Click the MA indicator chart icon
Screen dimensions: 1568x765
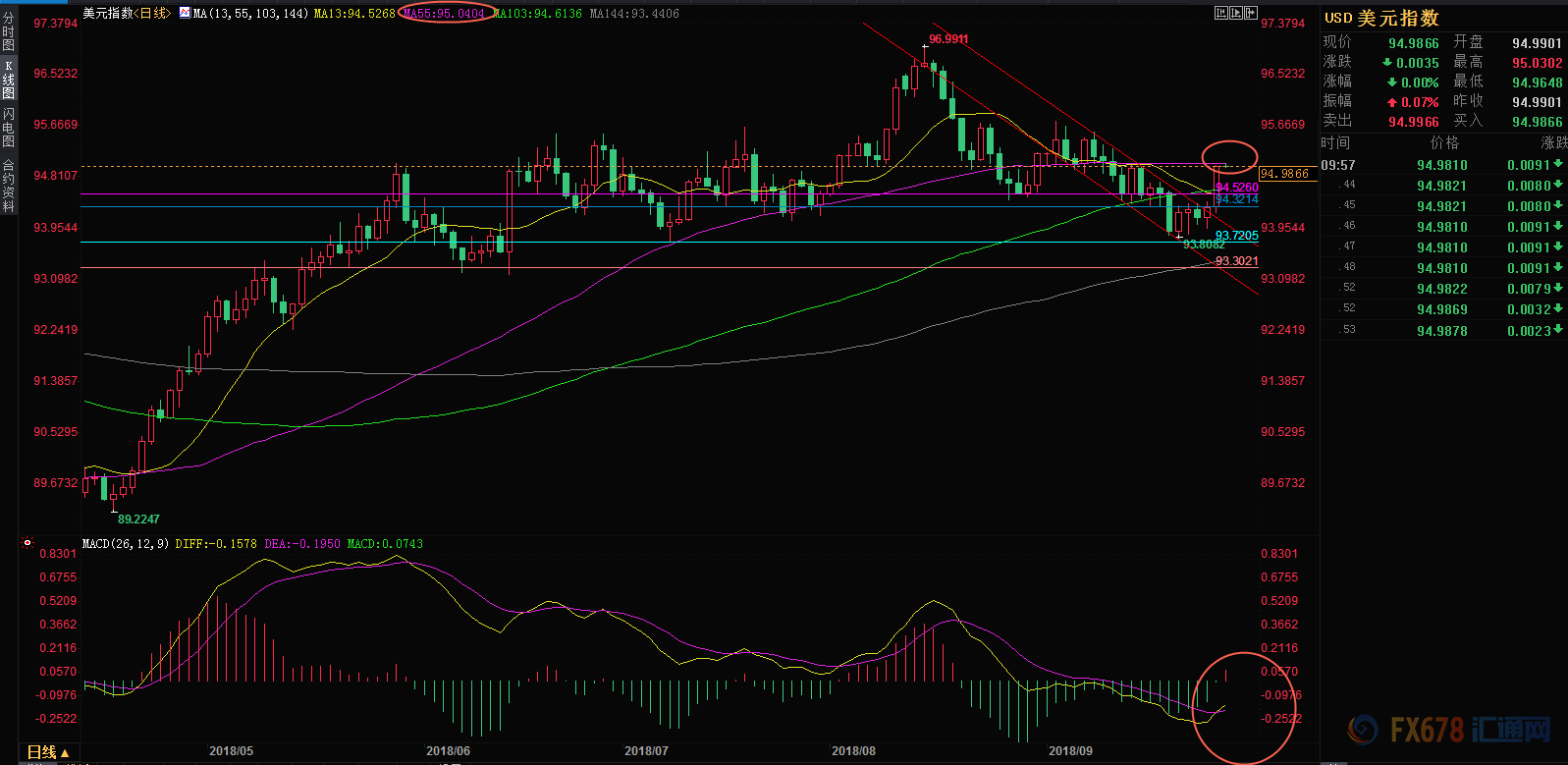point(185,13)
